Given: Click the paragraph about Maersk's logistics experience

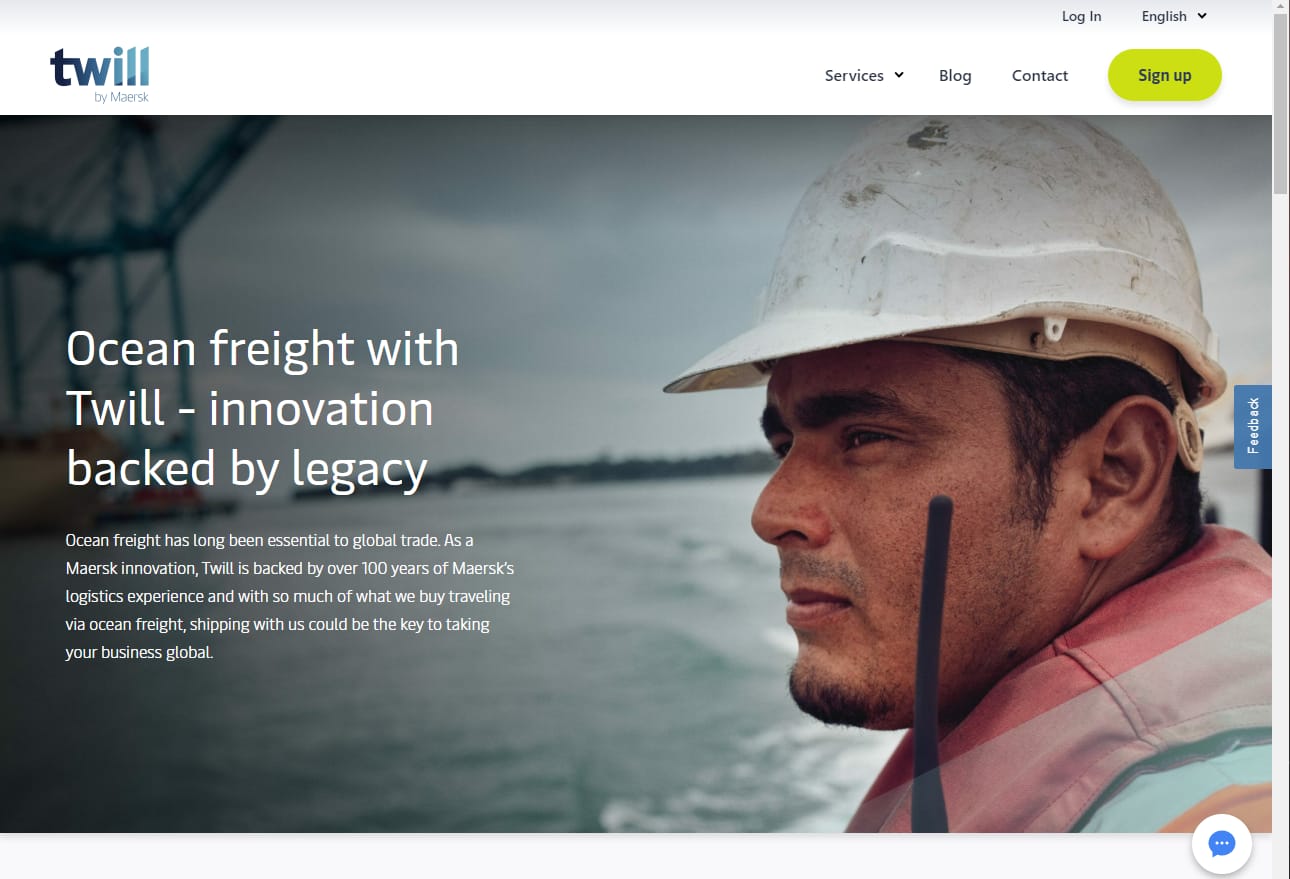Looking at the screenshot, I should 290,596.
